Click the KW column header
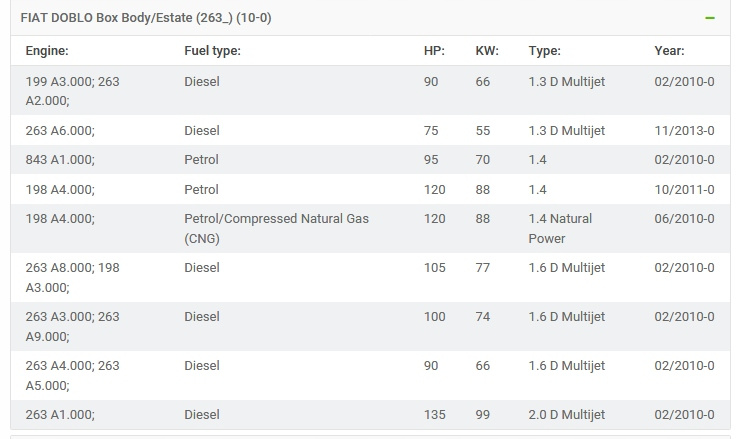740x439 pixels. [487, 51]
